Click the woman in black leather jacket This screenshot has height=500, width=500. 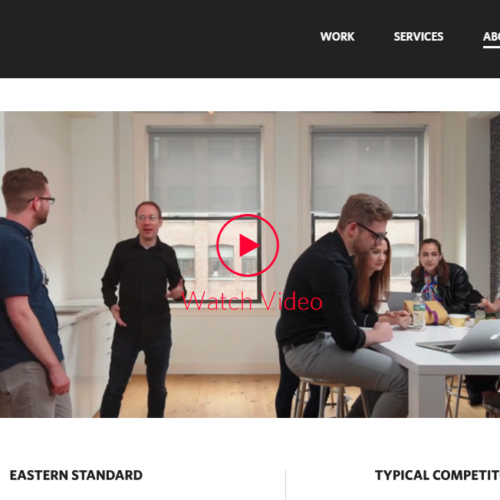pos(440,277)
